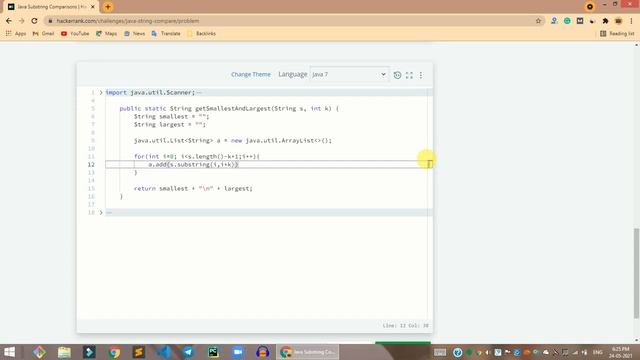
Task: Open the Translate bookmark
Action: [x=166, y=33]
